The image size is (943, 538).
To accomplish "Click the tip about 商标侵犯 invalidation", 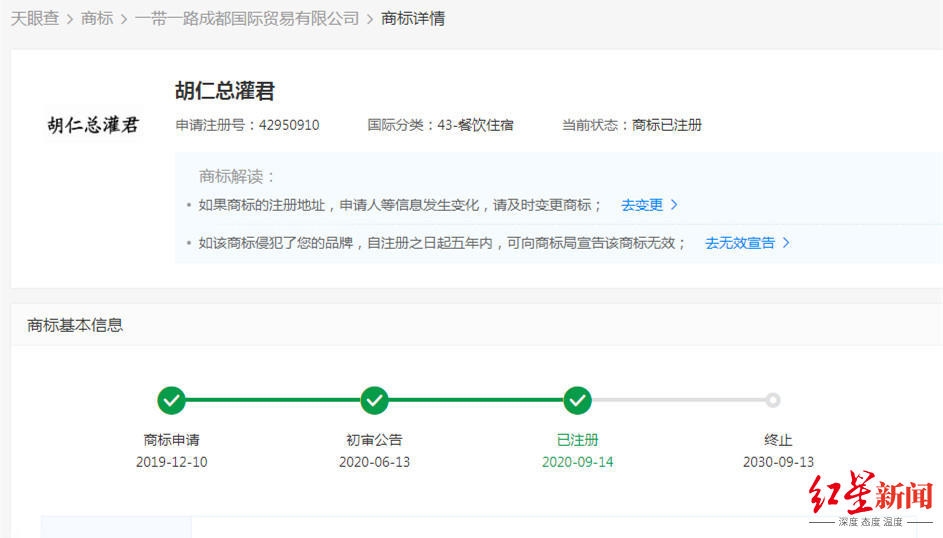I will tap(442, 243).
